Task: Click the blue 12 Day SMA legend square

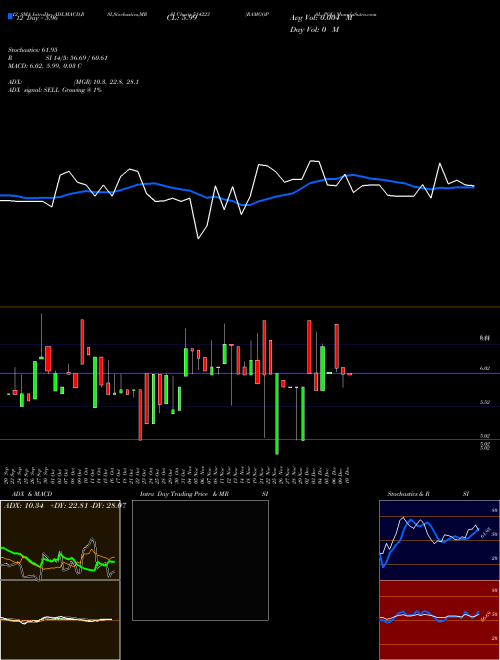Action: [x=10, y=17]
